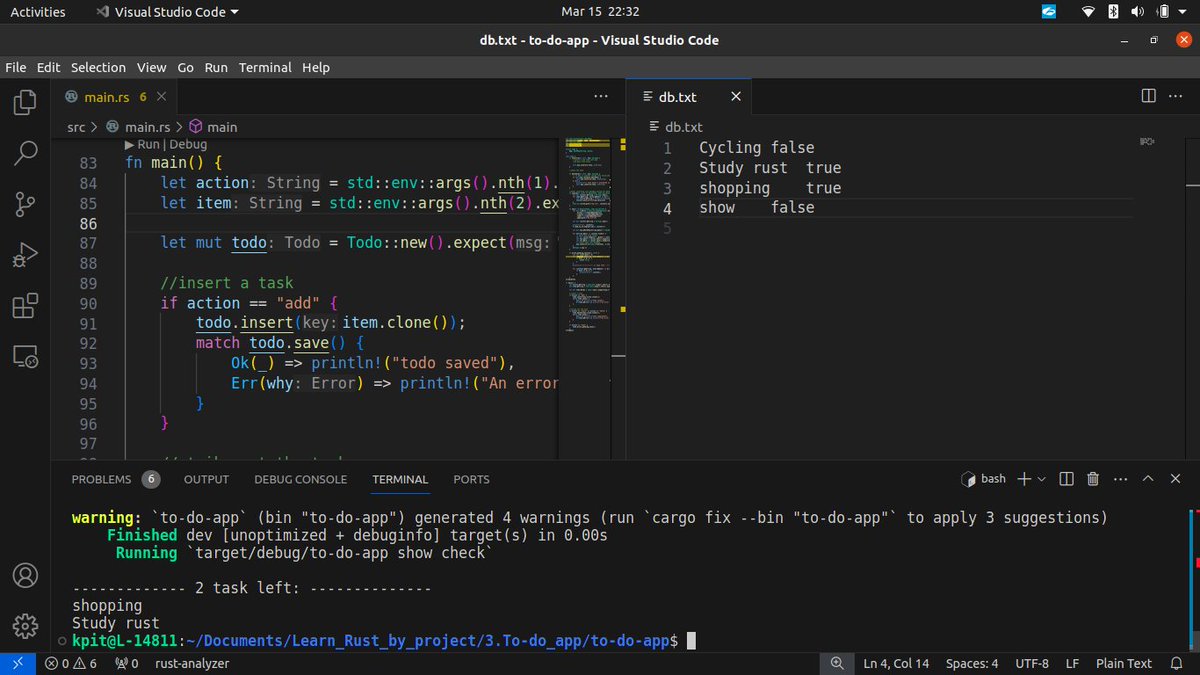1200x675 pixels.
Task: Click the remote window indicator in status bar
Action: [17, 663]
